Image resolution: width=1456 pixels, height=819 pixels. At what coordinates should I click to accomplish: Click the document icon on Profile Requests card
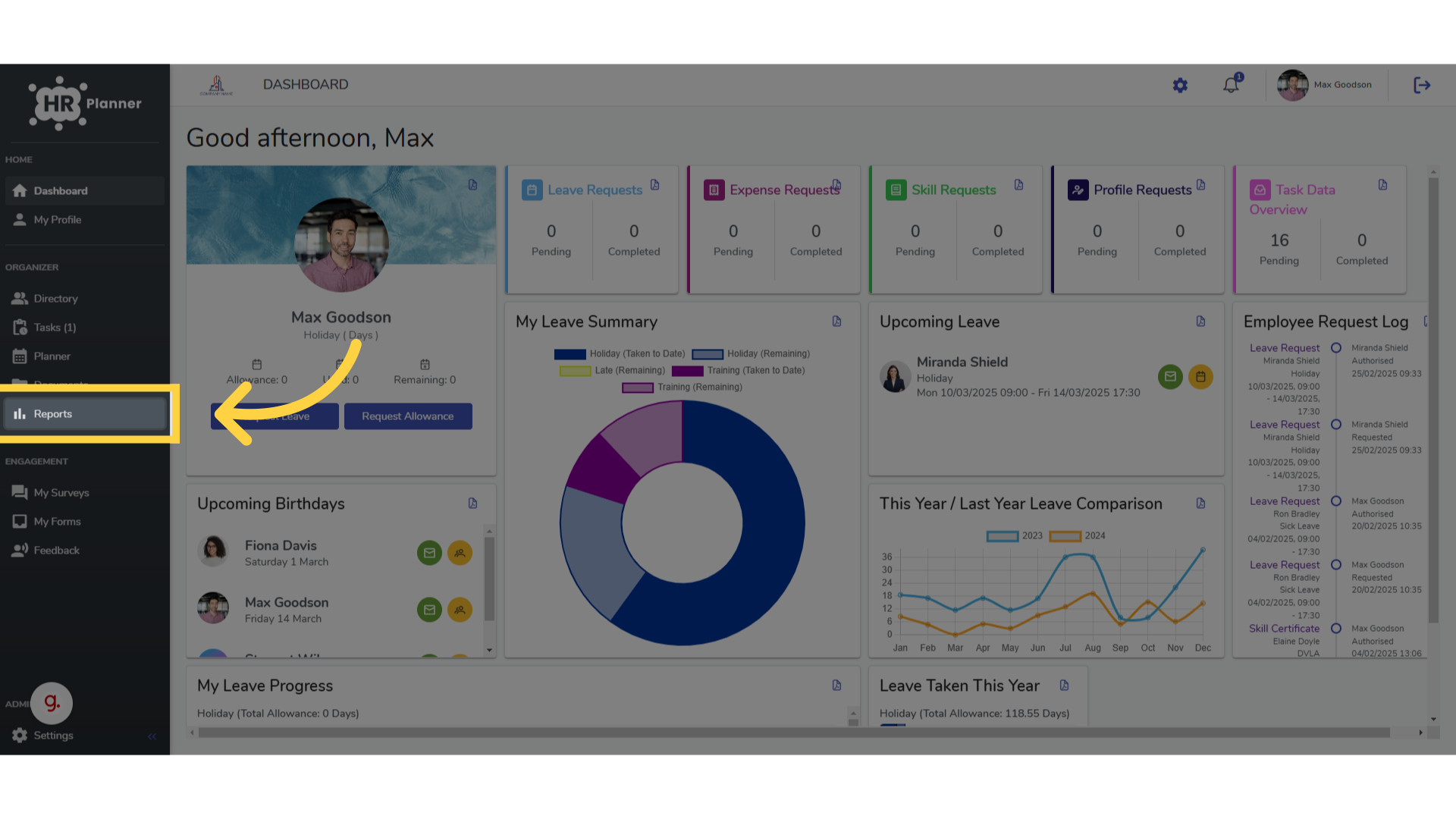tap(1201, 185)
